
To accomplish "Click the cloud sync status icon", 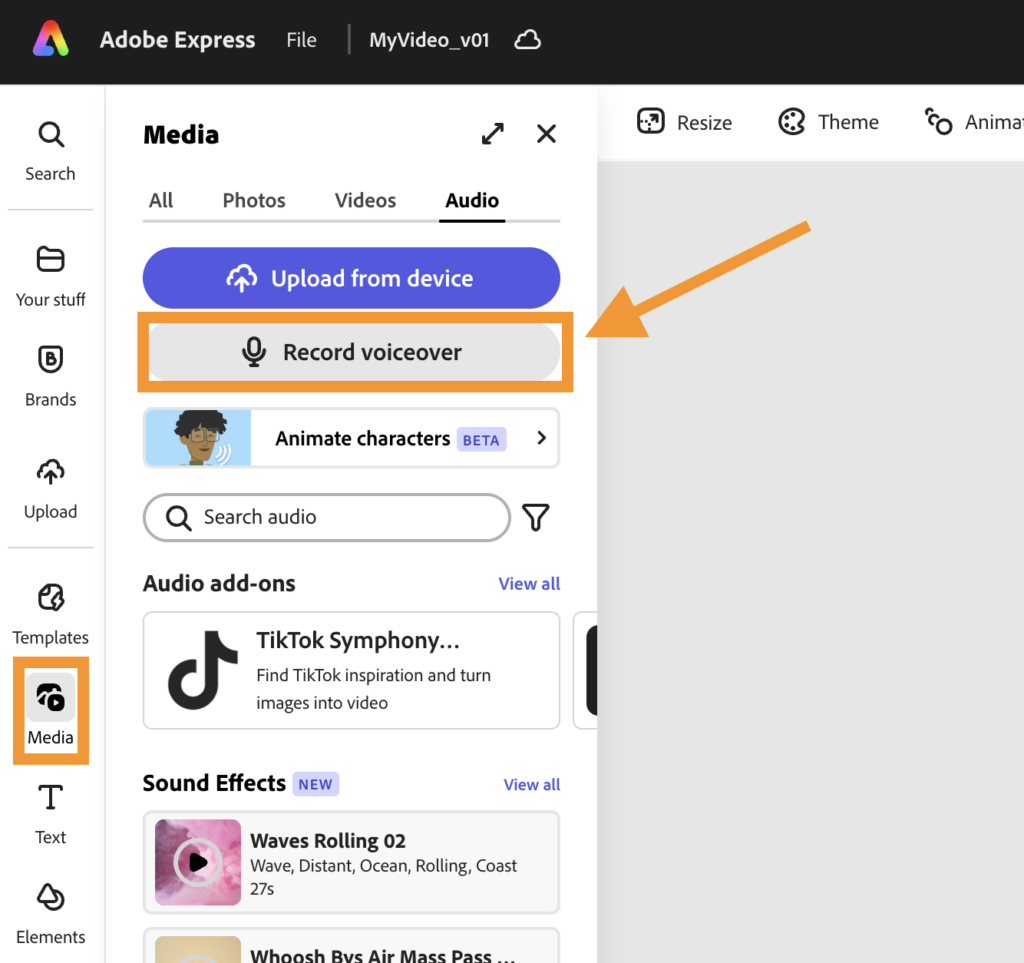I will 527,40.
